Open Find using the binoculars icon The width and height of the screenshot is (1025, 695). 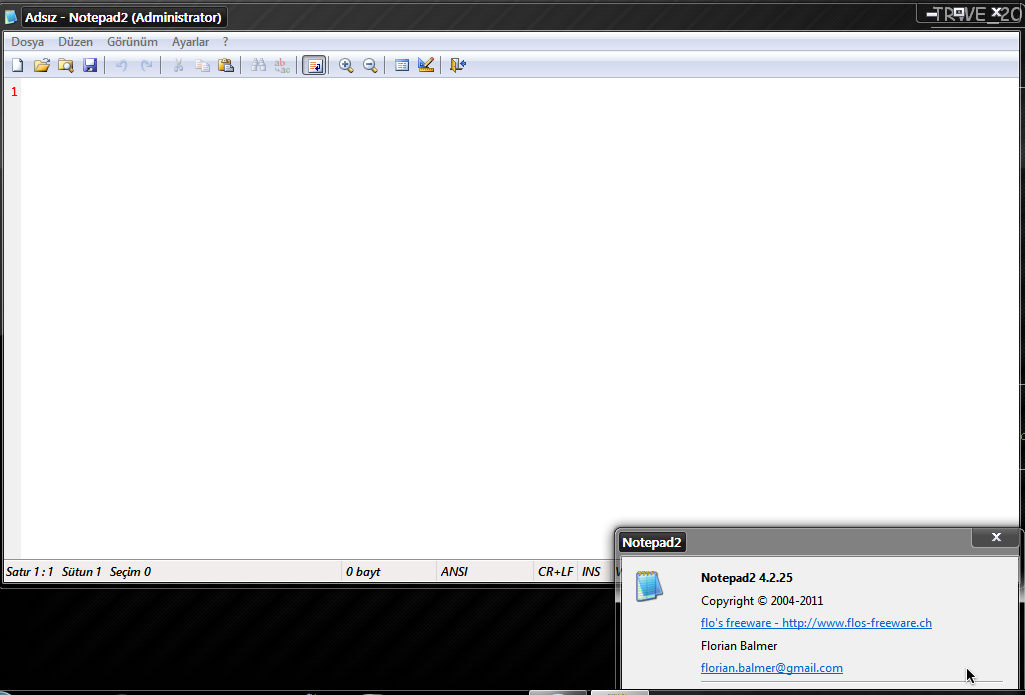tap(258, 65)
